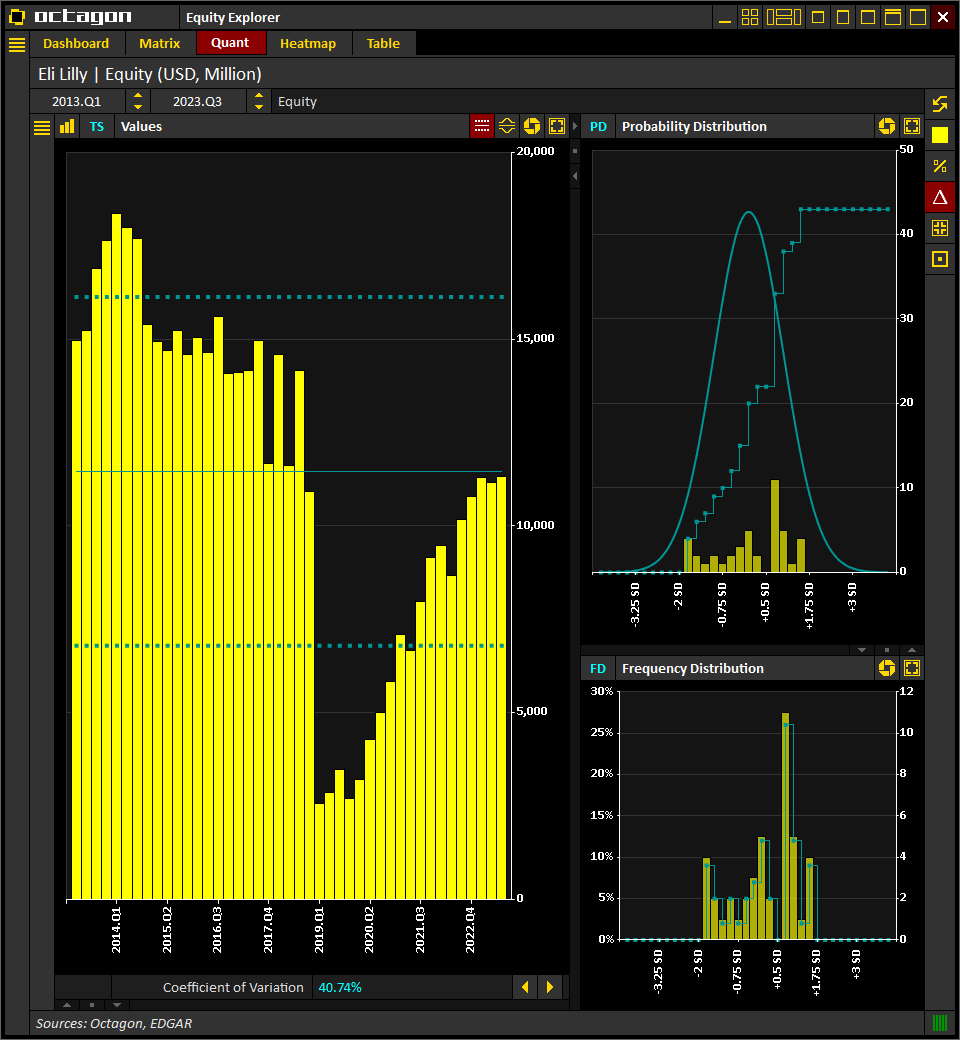The image size is (960, 1040).
Task: Click the refresh/rotate icon on Probability Distribution panel
Action: pos(887,126)
